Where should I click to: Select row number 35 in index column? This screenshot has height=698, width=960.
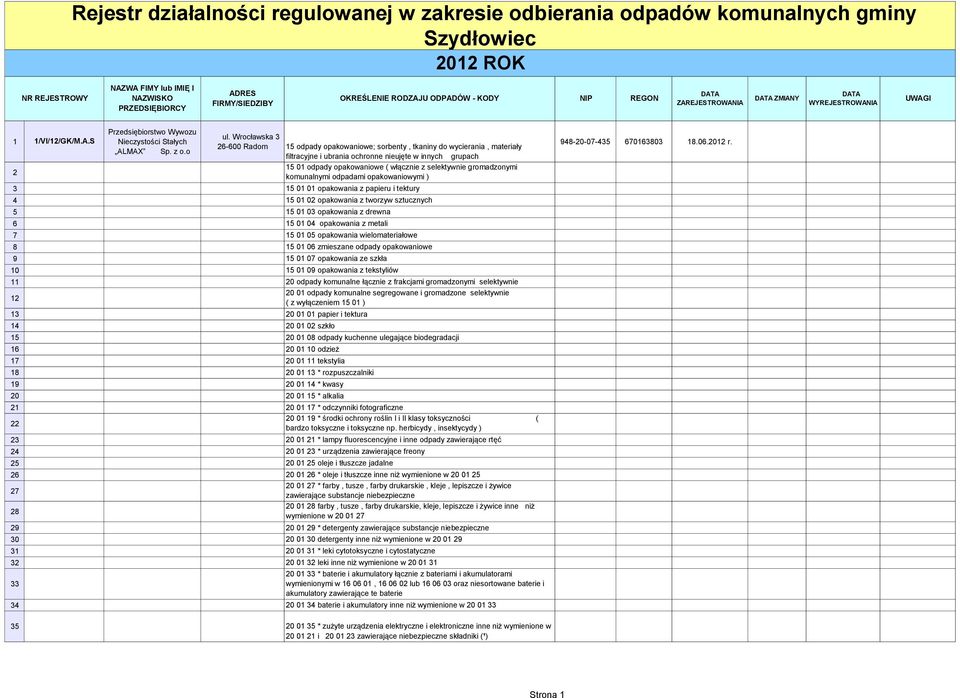(15, 626)
